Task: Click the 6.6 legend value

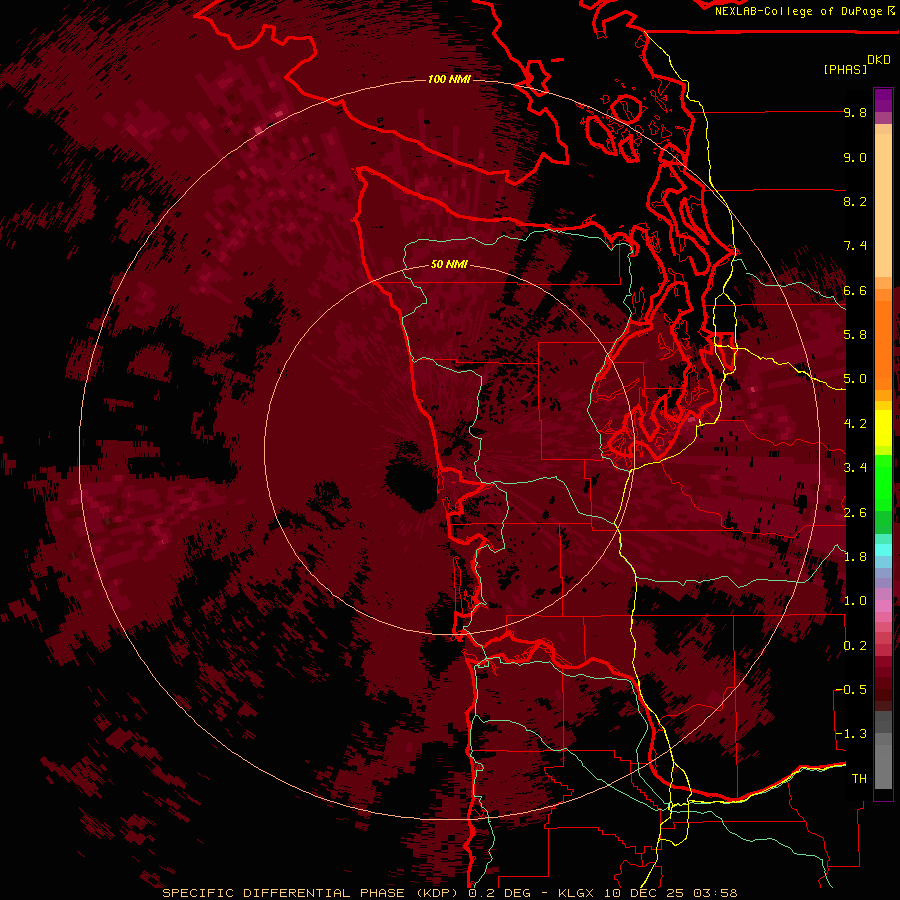Action: (x=855, y=290)
